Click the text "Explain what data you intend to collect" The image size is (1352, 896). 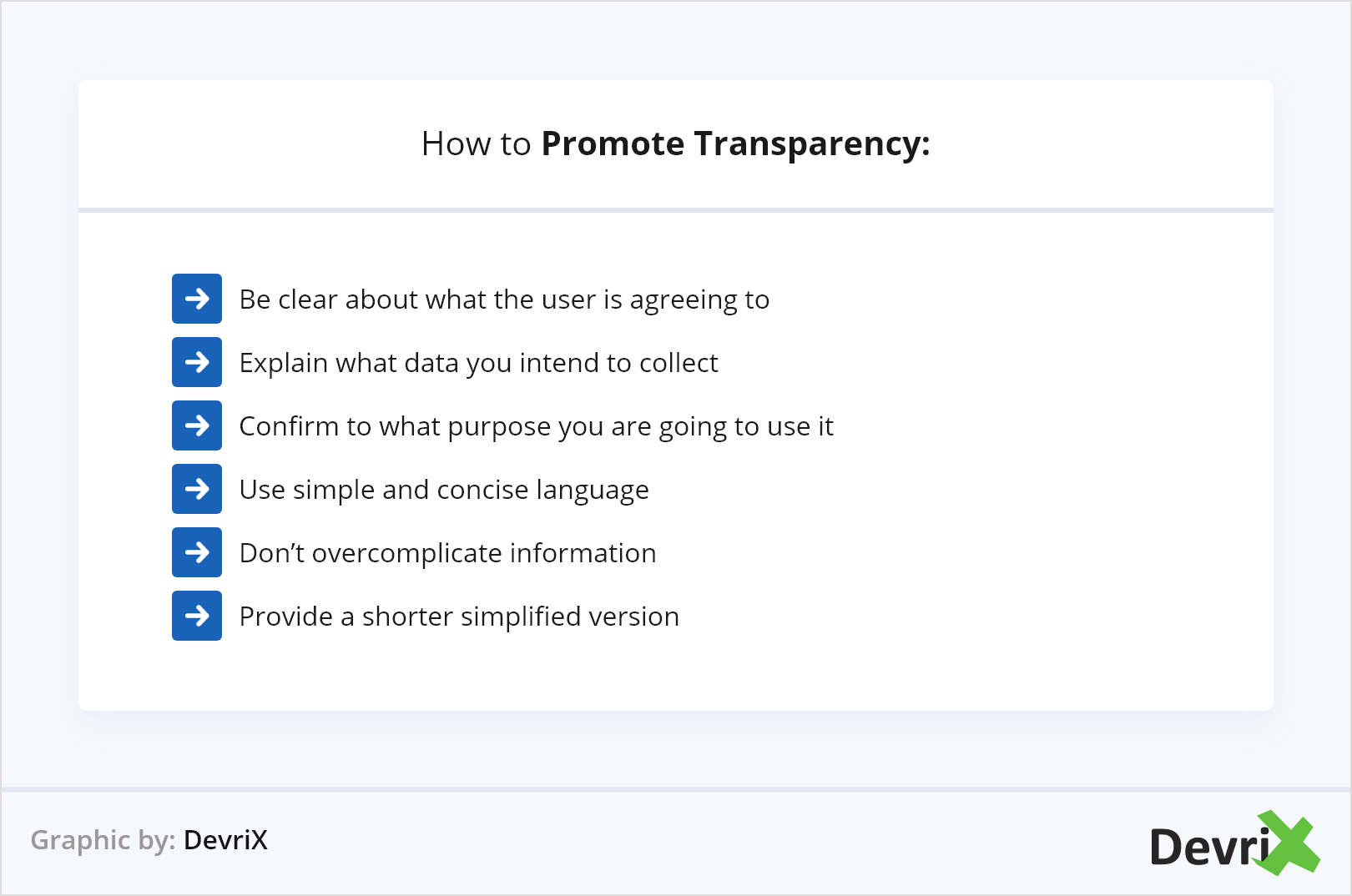click(478, 363)
